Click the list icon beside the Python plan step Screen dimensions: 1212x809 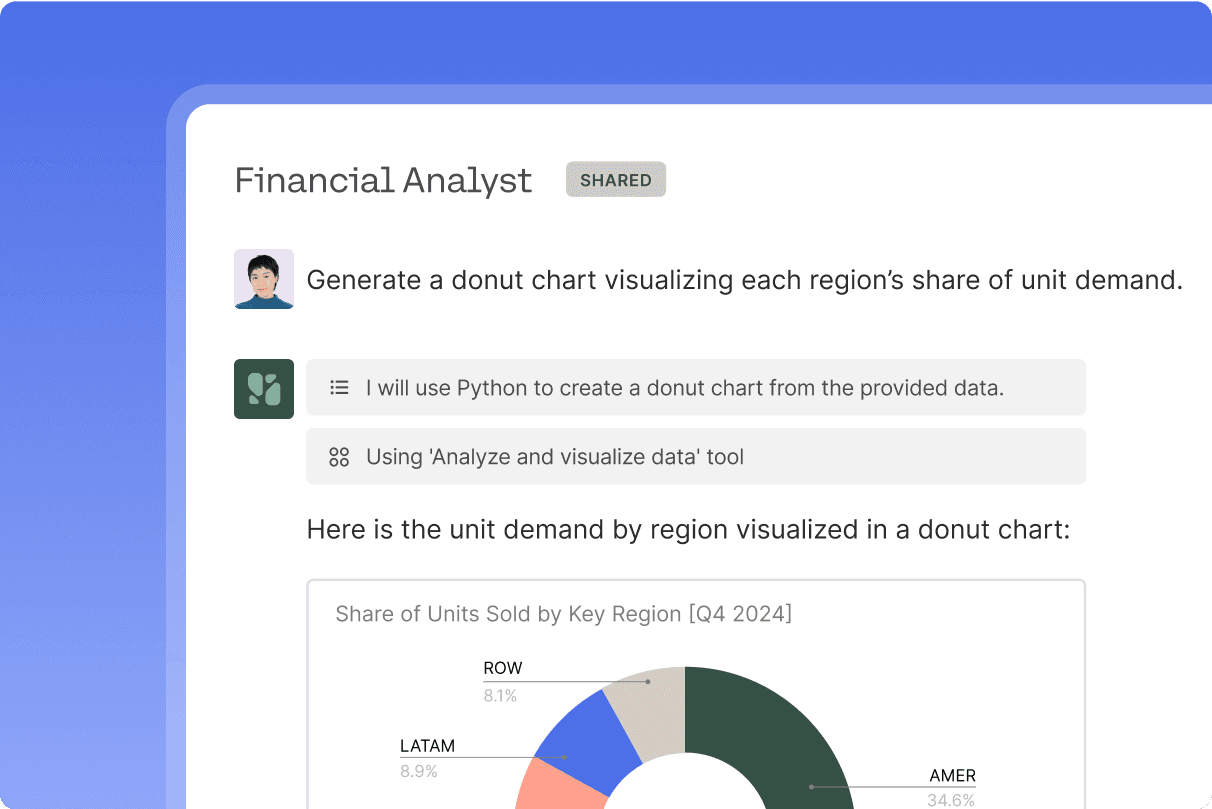click(x=339, y=387)
